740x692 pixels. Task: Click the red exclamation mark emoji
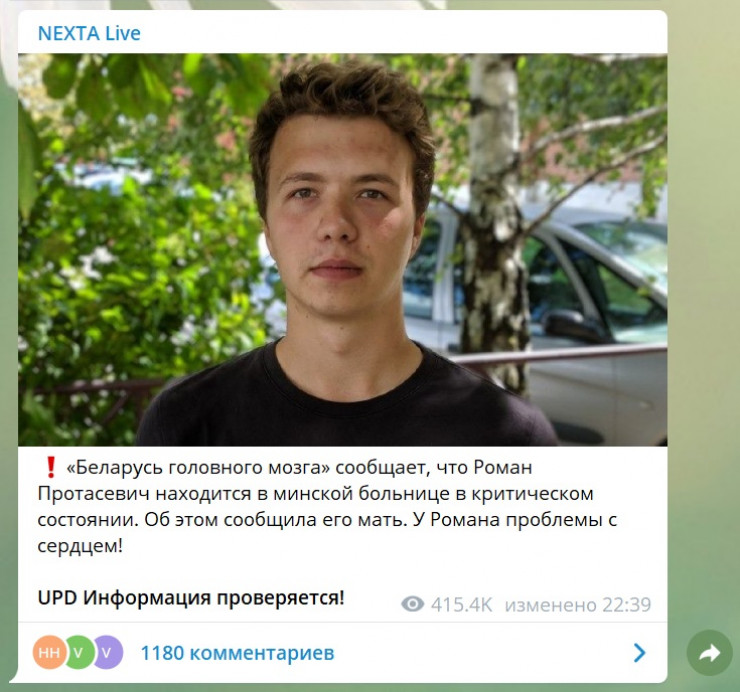tap(50, 467)
